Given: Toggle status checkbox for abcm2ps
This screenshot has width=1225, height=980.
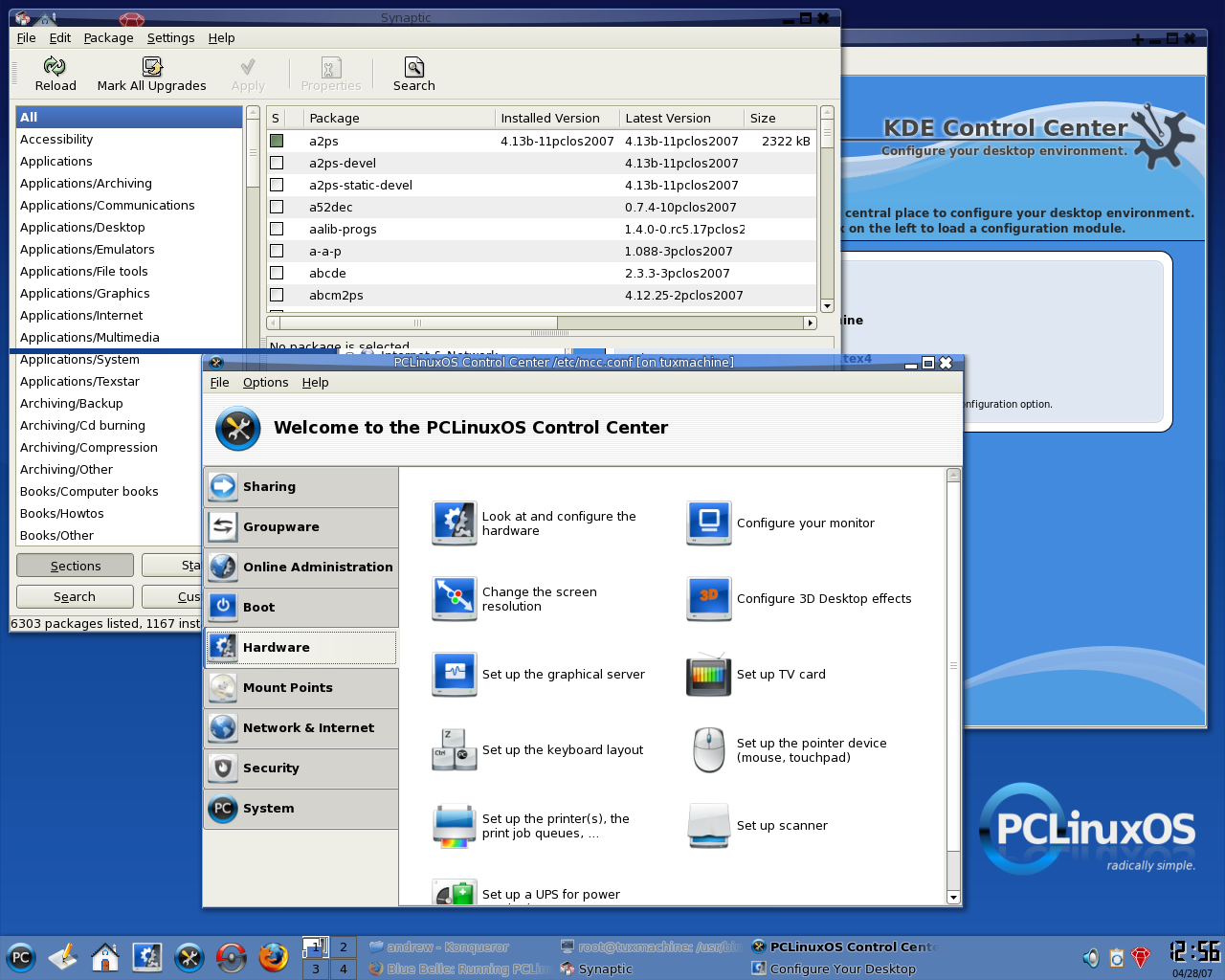Looking at the screenshot, I should [x=277, y=295].
